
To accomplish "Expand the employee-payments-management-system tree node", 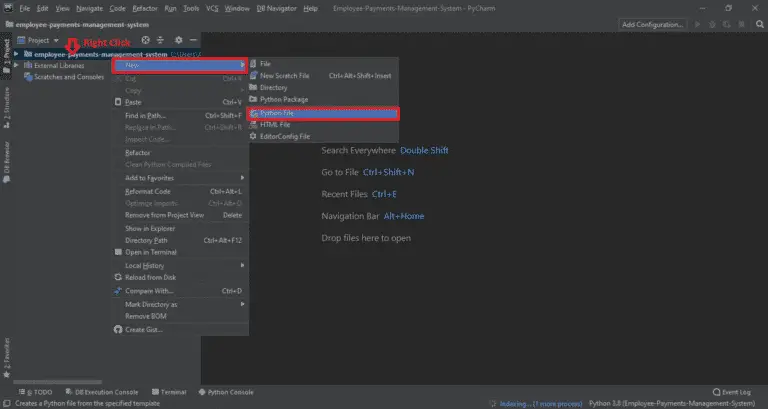I will click(16, 54).
